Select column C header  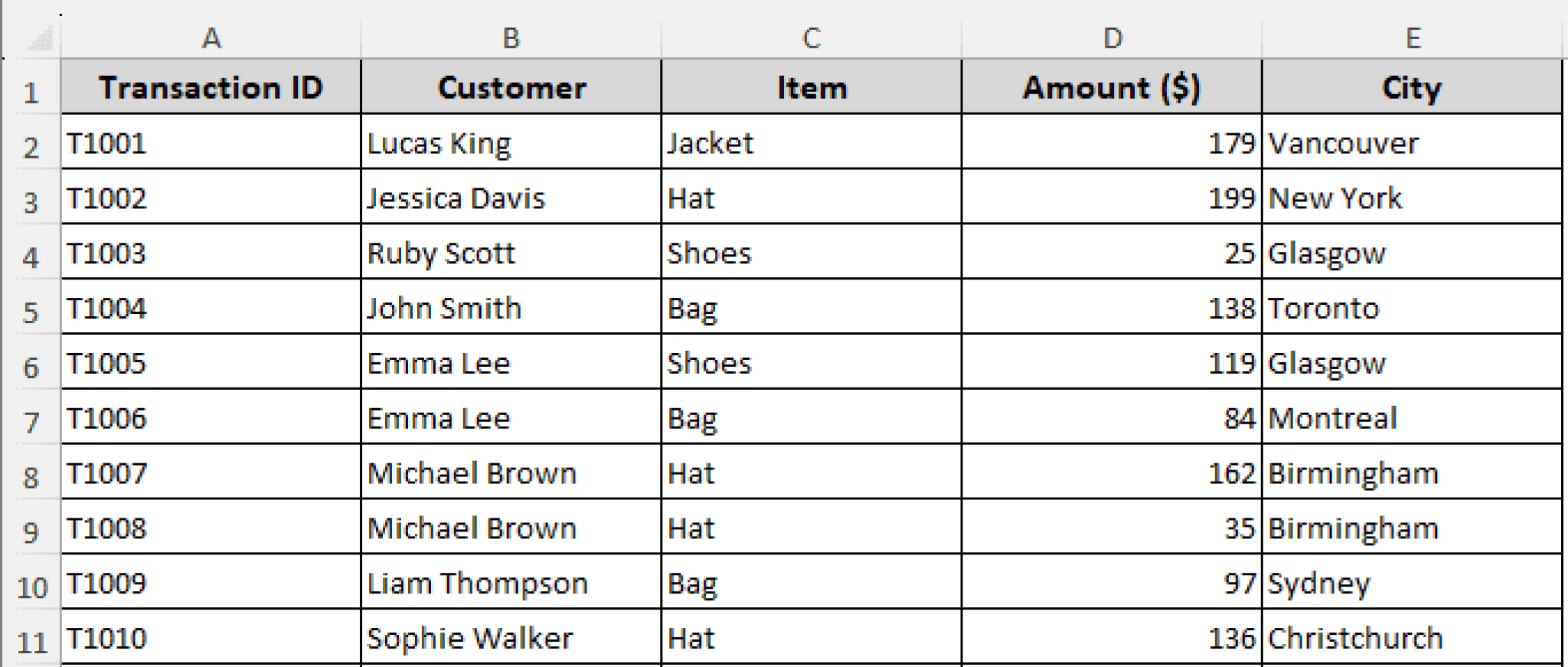coord(809,36)
